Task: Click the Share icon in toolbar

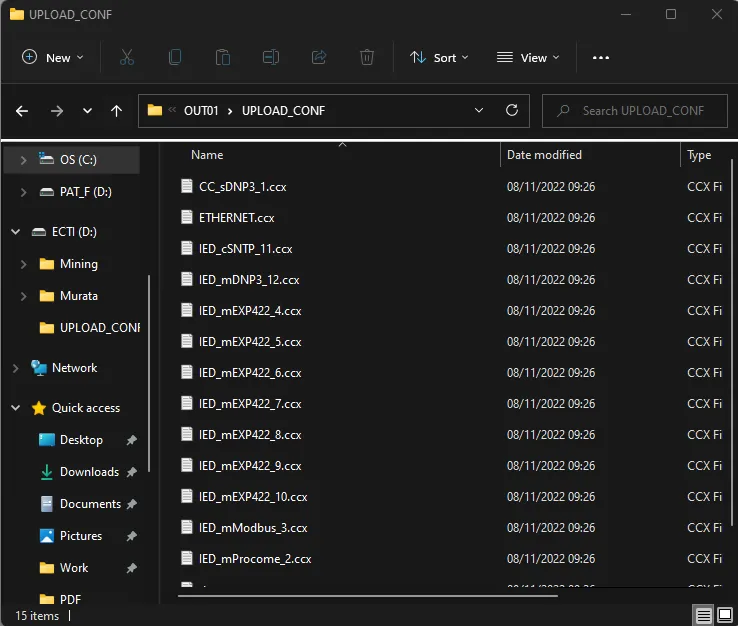Action: [x=319, y=57]
